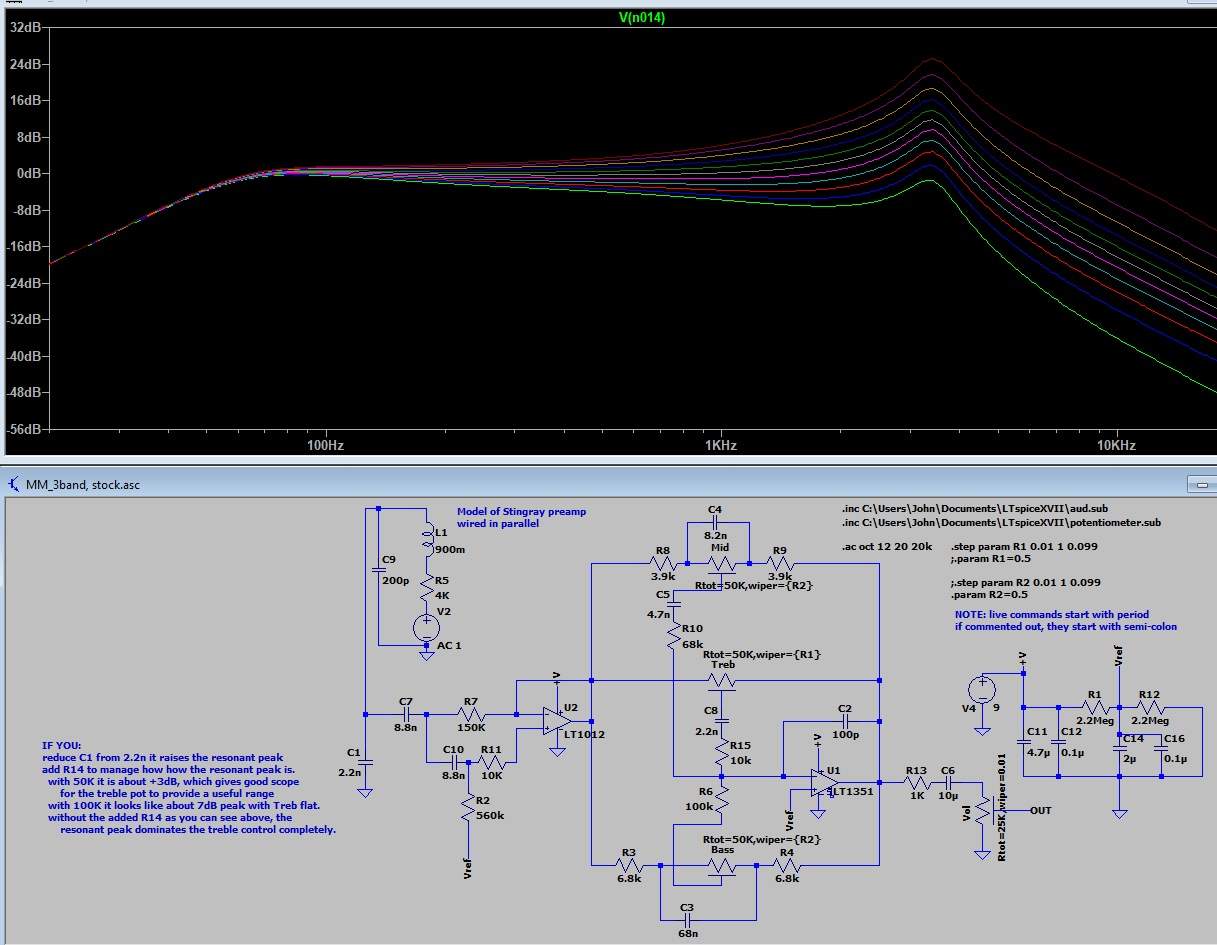Click resistor R6 100k symbol
This screenshot has height=945, width=1217.
point(722,801)
